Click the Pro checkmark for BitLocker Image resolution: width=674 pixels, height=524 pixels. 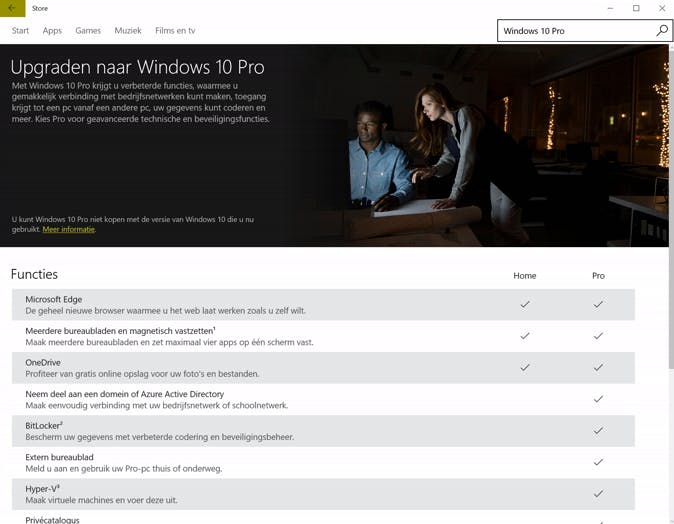click(x=598, y=431)
